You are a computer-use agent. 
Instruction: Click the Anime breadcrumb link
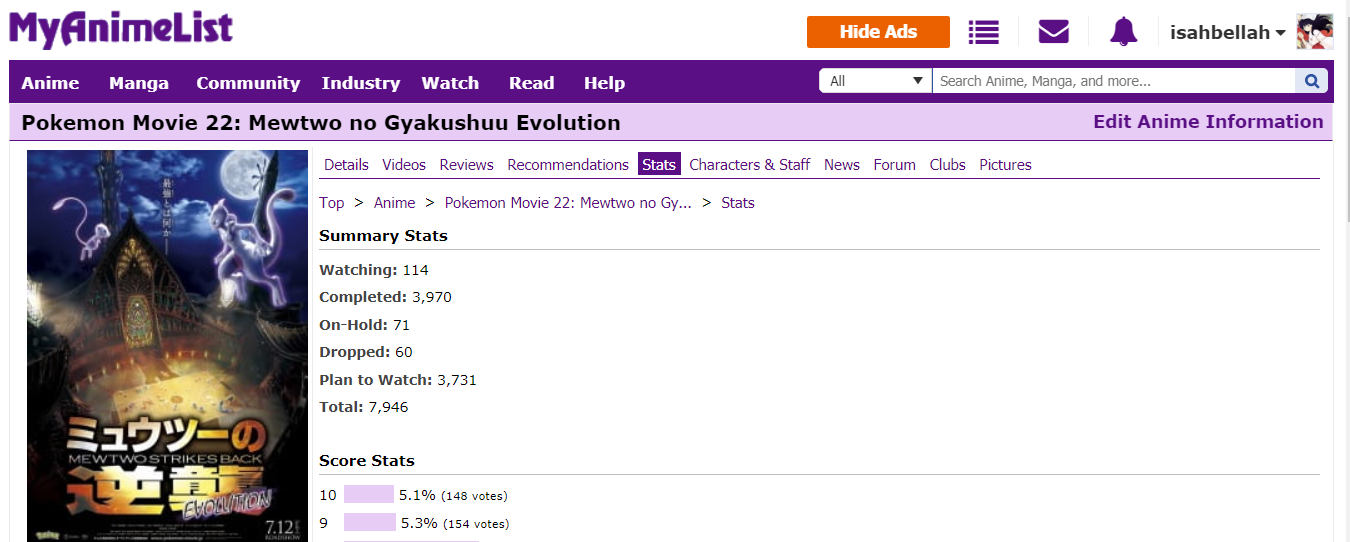click(394, 202)
